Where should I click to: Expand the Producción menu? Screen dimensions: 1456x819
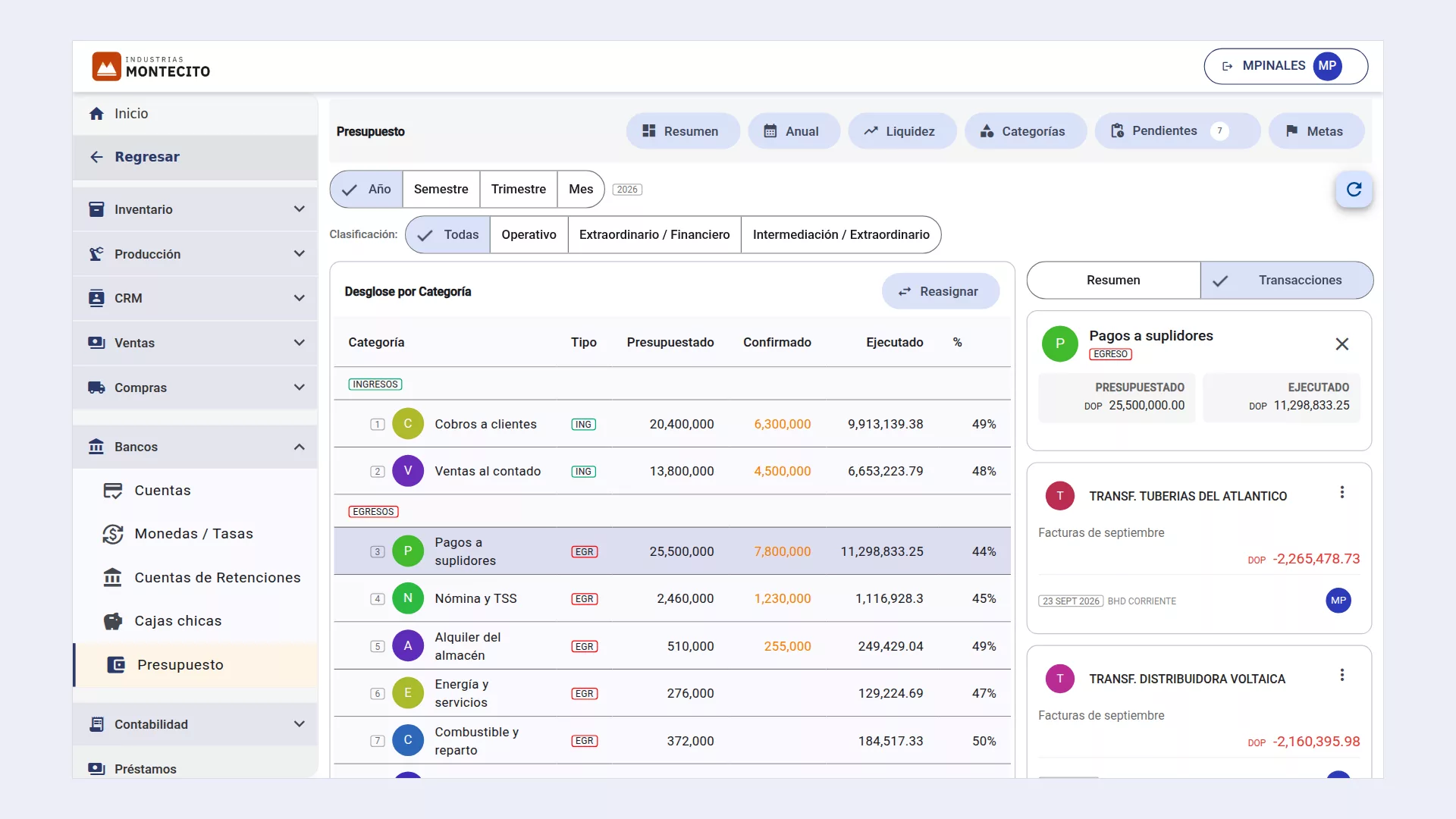click(x=195, y=254)
